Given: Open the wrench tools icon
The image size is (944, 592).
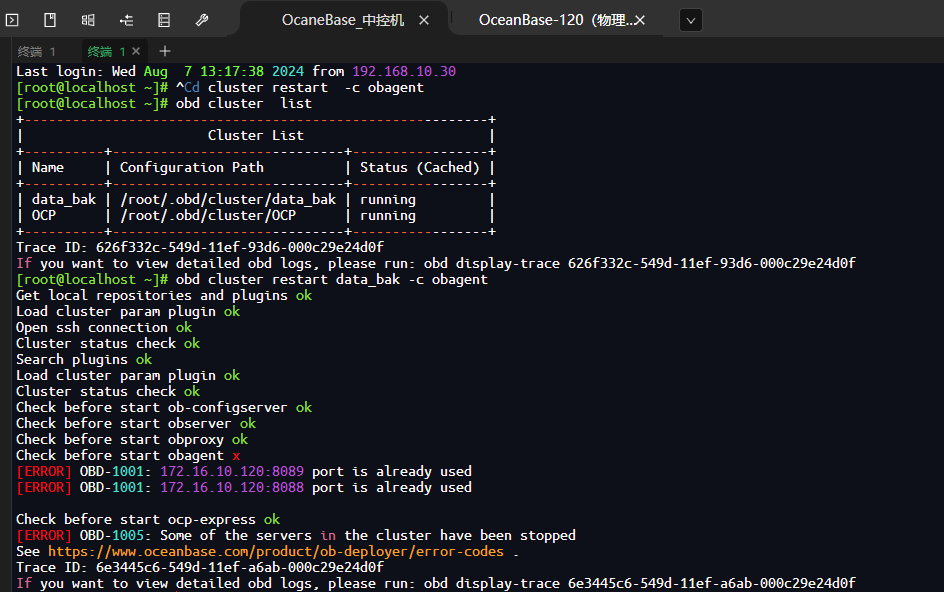Looking at the screenshot, I should pos(202,20).
